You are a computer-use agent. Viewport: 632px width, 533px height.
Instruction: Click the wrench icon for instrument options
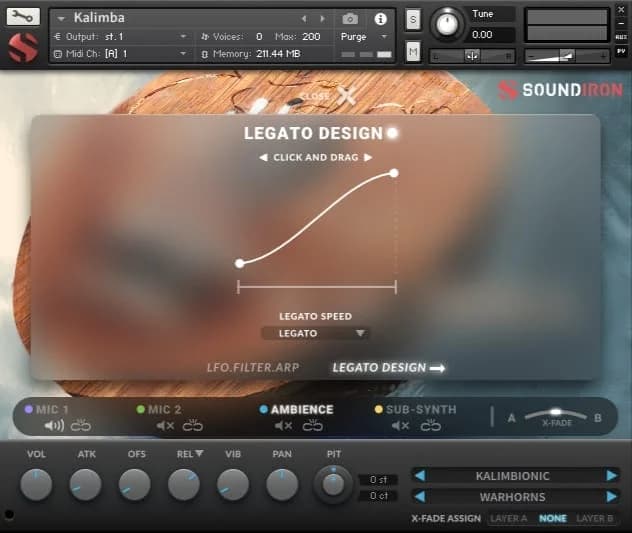tap(24, 17)
